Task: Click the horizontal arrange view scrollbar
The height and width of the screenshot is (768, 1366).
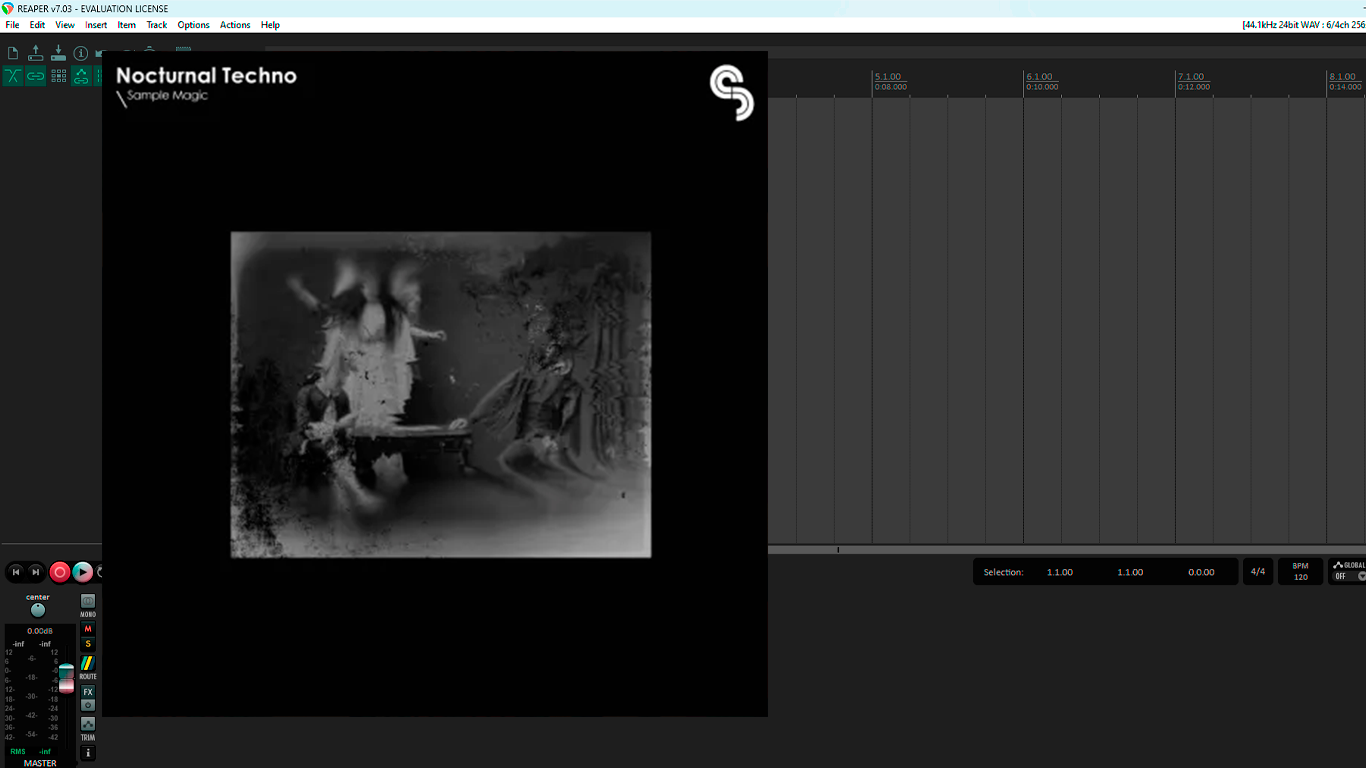Action: [x=1067, y=549]
